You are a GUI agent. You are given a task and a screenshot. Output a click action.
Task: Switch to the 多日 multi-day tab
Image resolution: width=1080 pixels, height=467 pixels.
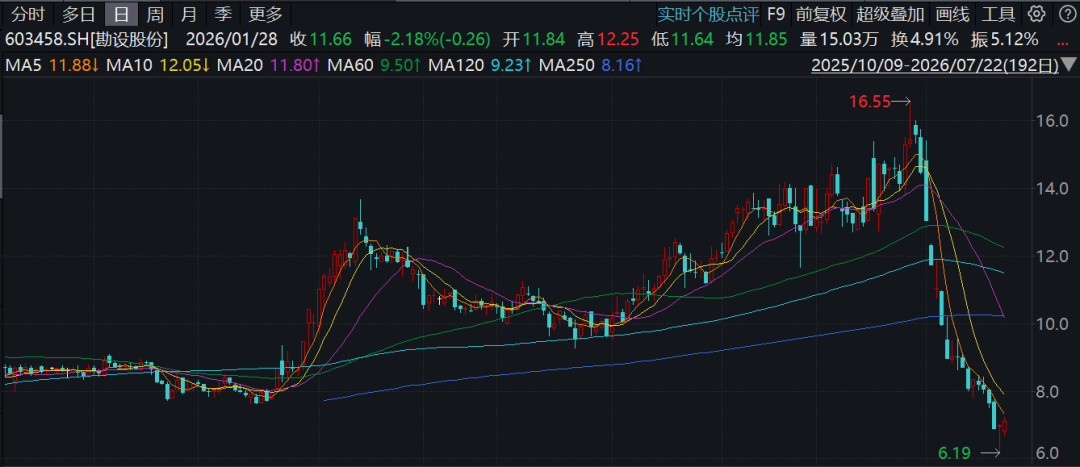(78, 13)
